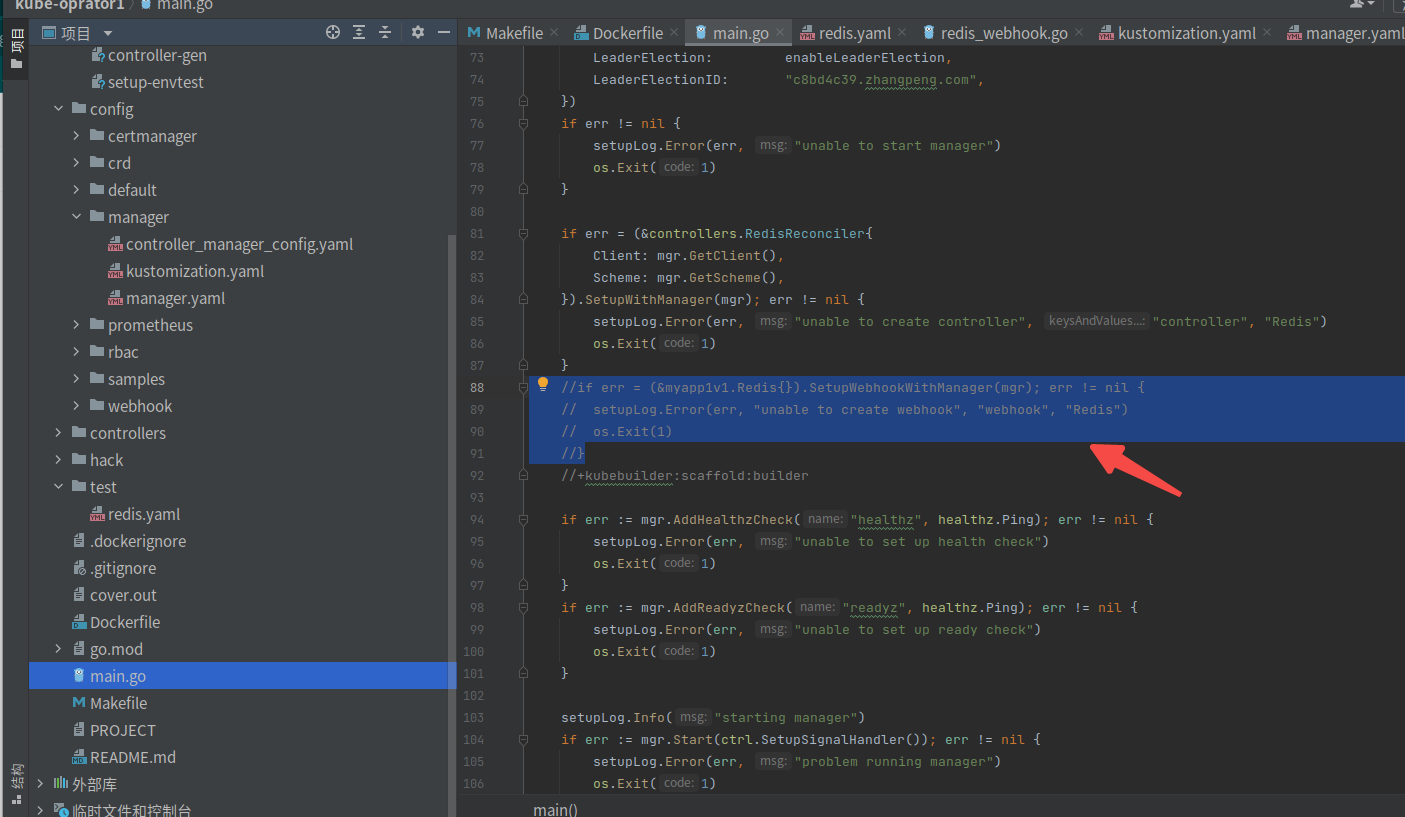The width and height of the screenshot is (1405, 817).
Task: Click the setup-envtest file icon
Action: tap(98, 82)
